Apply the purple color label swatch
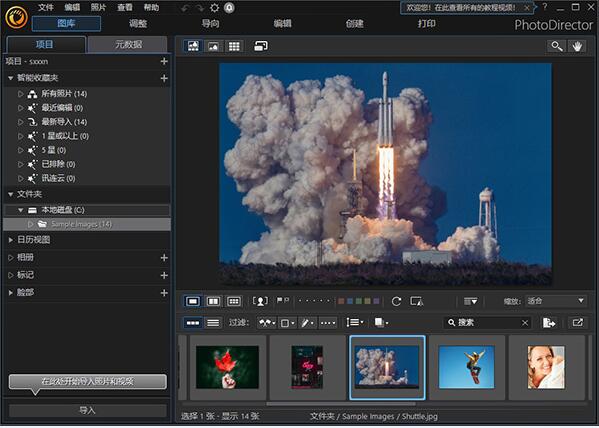This screenshot has width=599, height=428. pos(376,301)
